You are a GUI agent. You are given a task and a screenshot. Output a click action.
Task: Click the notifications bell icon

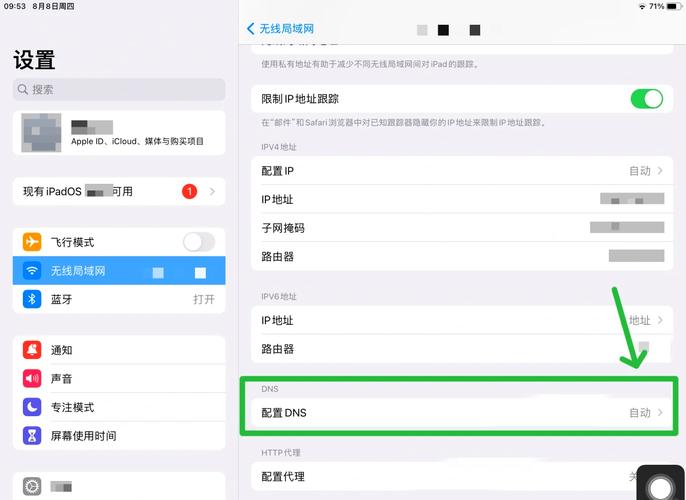(32, 350)
